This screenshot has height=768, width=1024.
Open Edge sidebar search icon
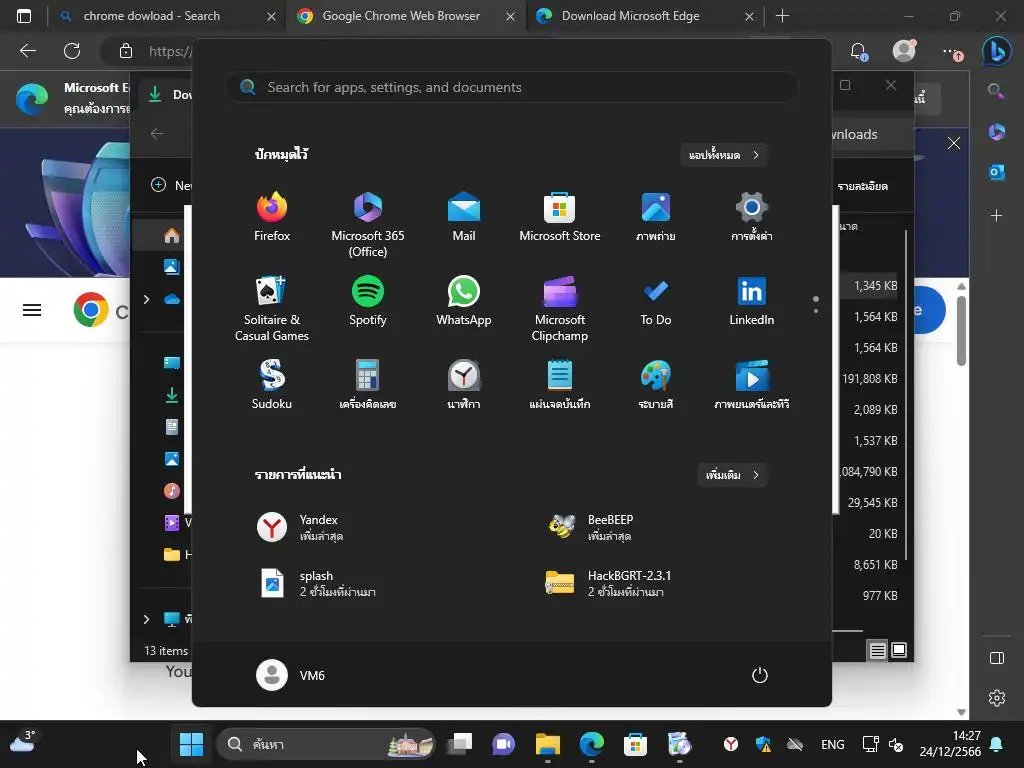(x=996, y=91)
